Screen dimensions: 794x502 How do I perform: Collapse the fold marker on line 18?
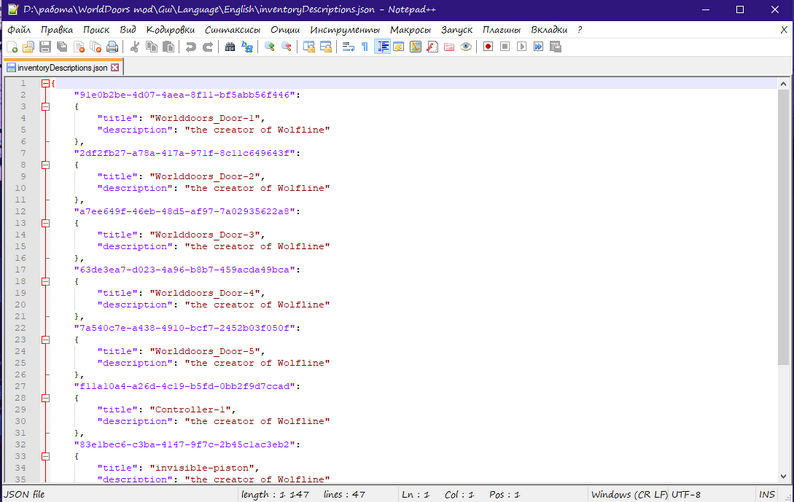click(x=46, y=281)
